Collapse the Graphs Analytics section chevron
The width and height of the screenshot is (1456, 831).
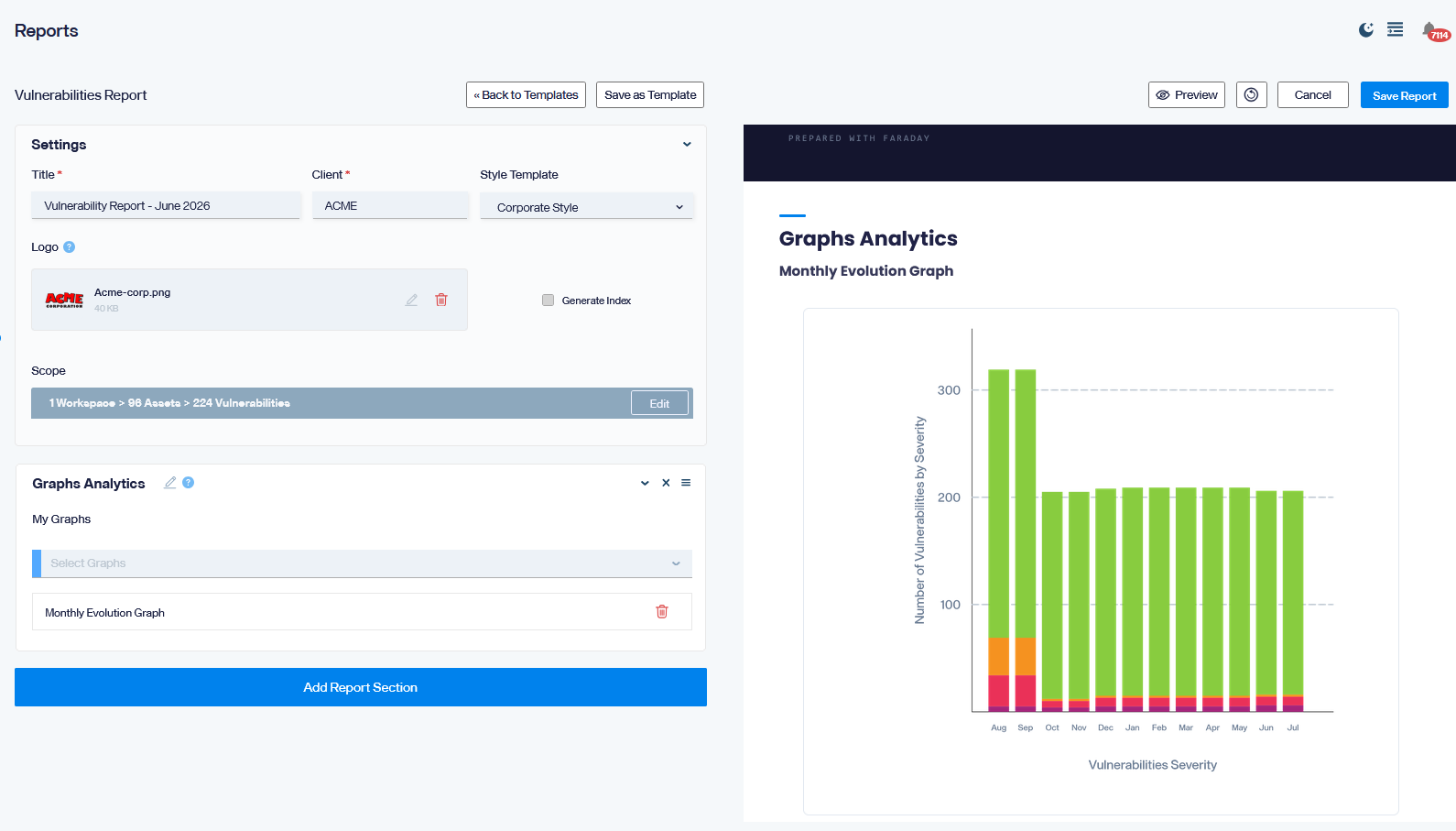tap(645, 483)
